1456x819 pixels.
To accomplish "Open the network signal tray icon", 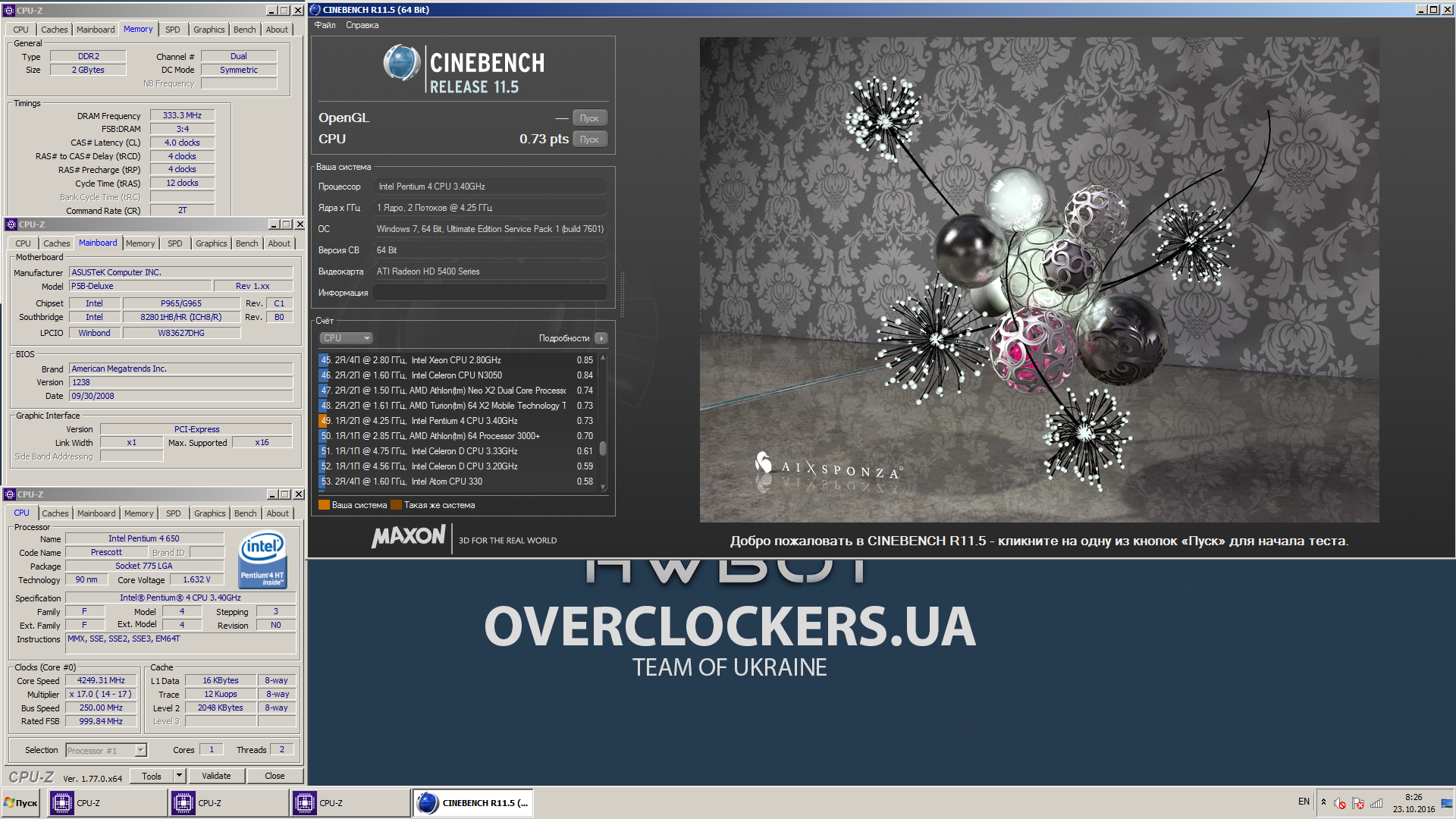I will click(x=1376, y=803).
